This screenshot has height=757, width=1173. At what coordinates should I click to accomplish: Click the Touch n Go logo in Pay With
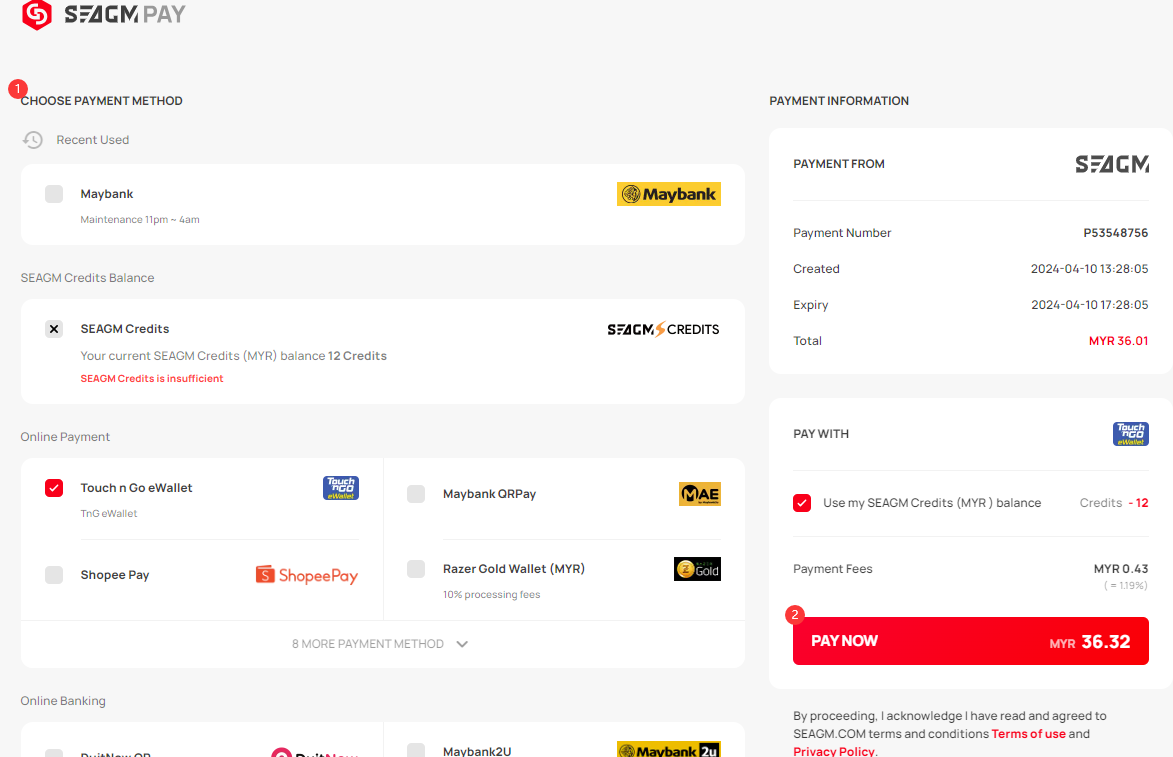tap(1130, 434)
